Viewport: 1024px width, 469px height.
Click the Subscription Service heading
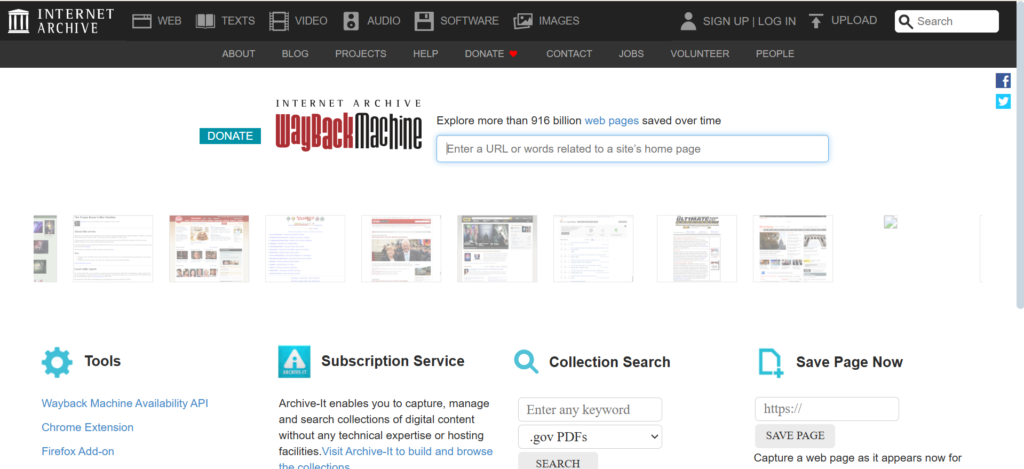tap(392, 361)
